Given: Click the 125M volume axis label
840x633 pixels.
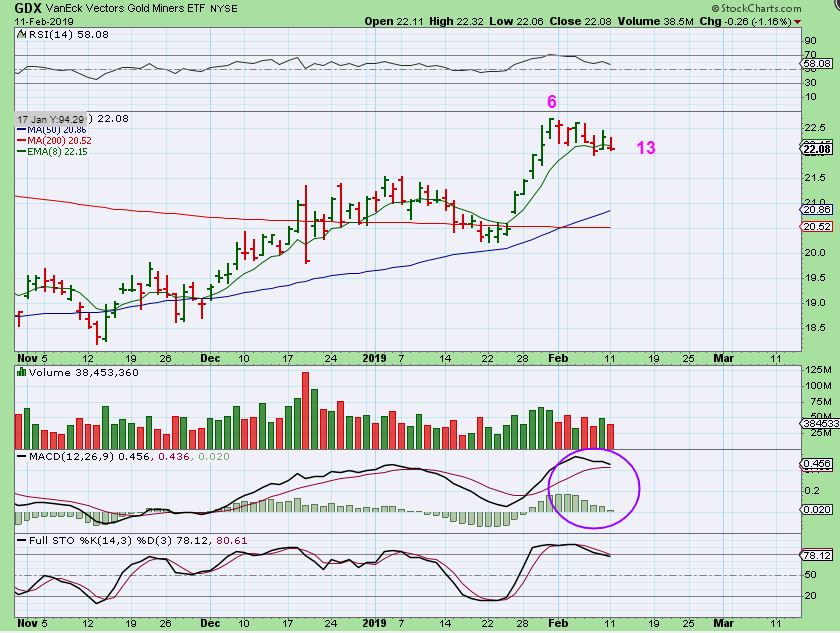Looking at the screenshot, I should click(x=818, y=370).
